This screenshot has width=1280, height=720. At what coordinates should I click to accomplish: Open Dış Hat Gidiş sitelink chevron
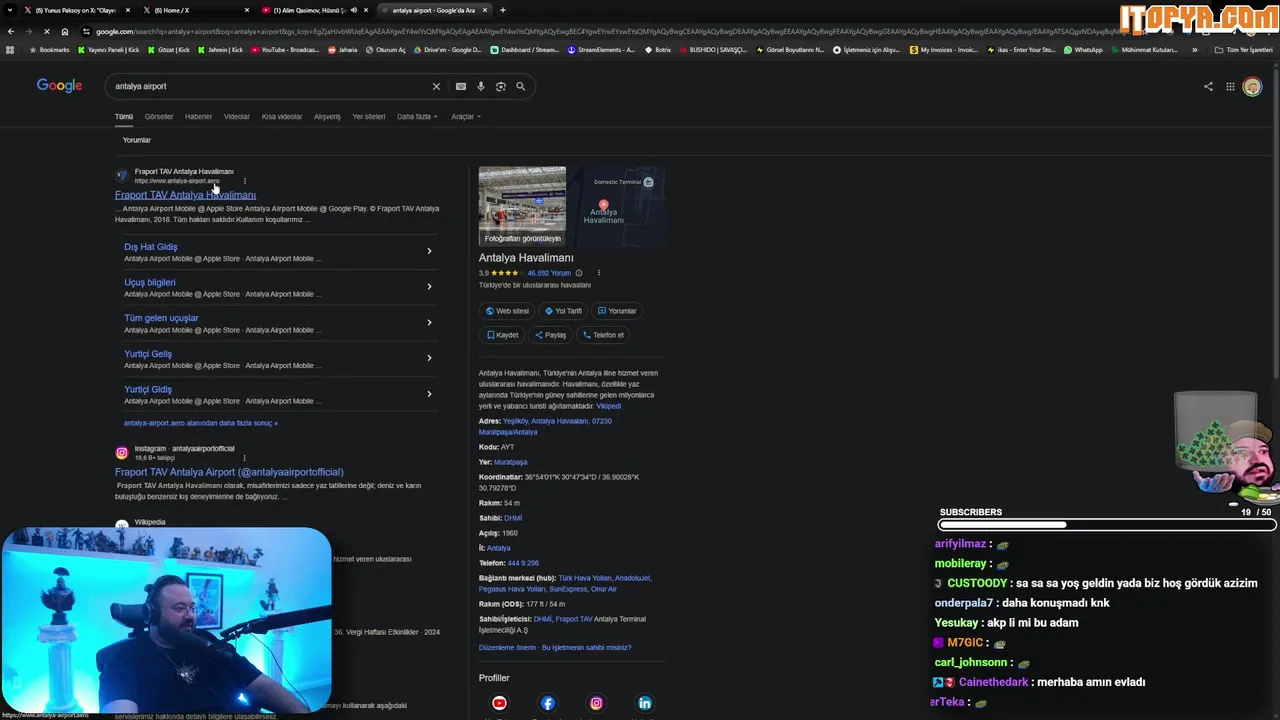(x=429, y=251)
